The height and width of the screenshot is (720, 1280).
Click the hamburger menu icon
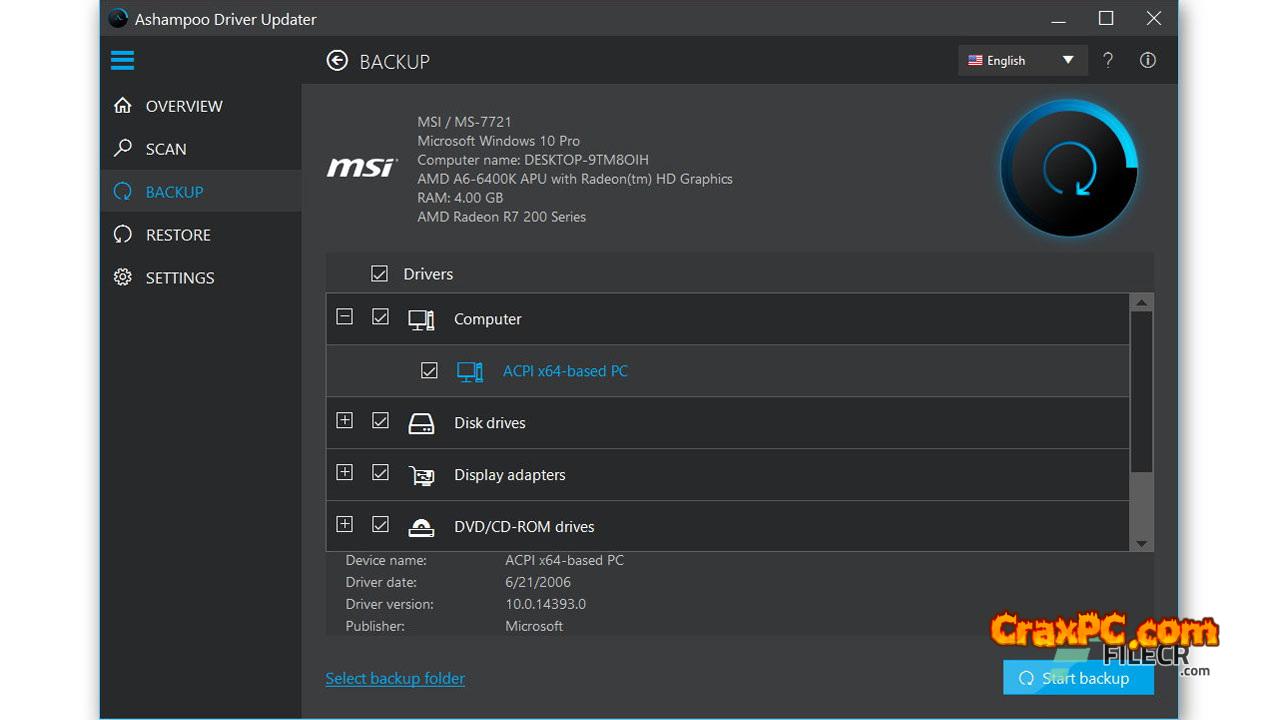pos(122,61)
